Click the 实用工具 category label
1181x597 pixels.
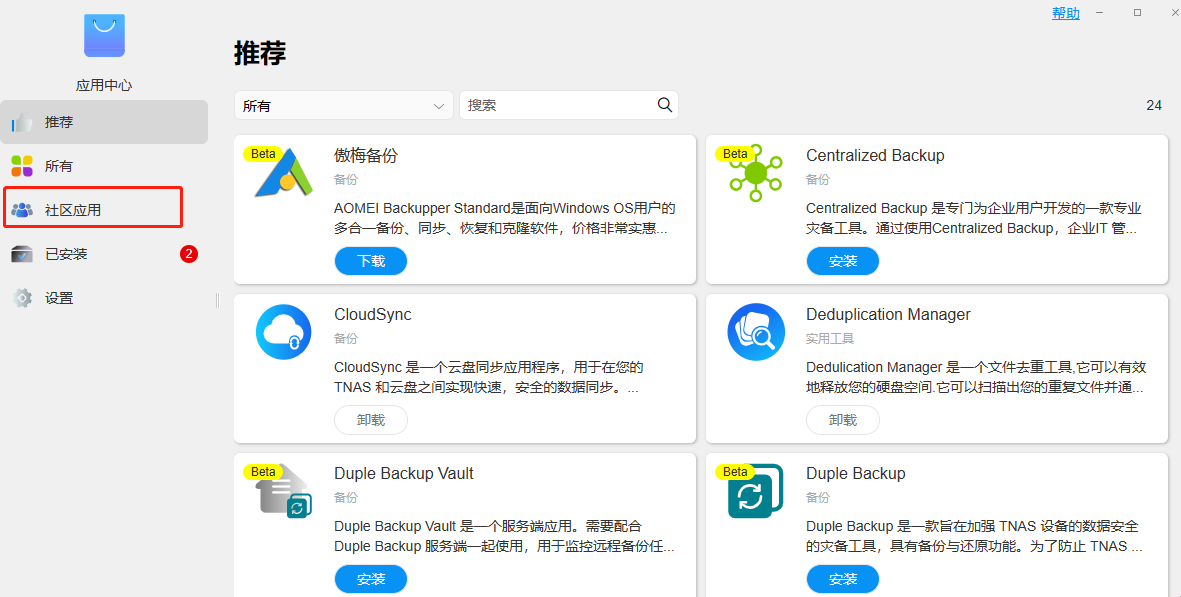(x=830, y=339)
